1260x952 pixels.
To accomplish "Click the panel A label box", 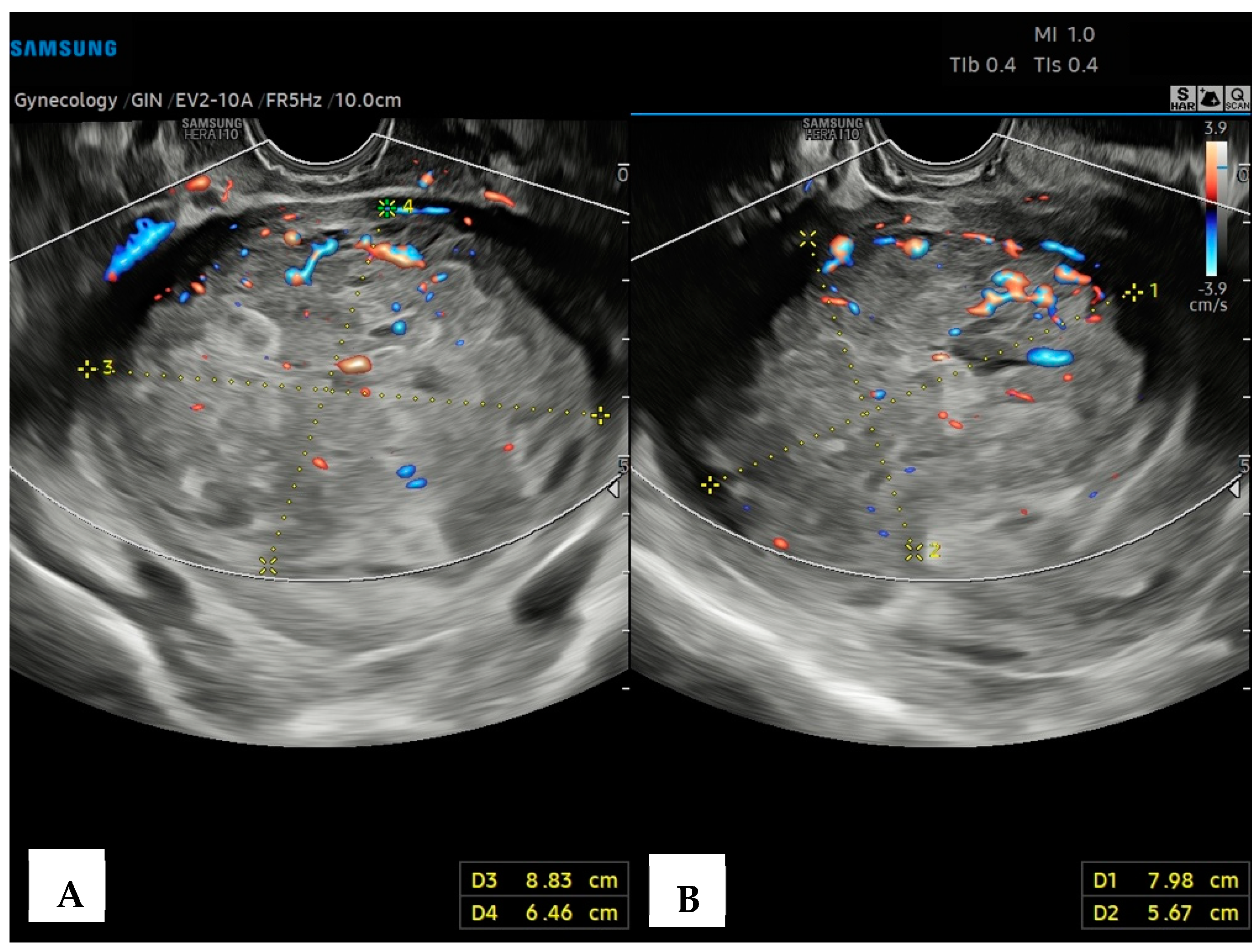I will pos(67,885).
